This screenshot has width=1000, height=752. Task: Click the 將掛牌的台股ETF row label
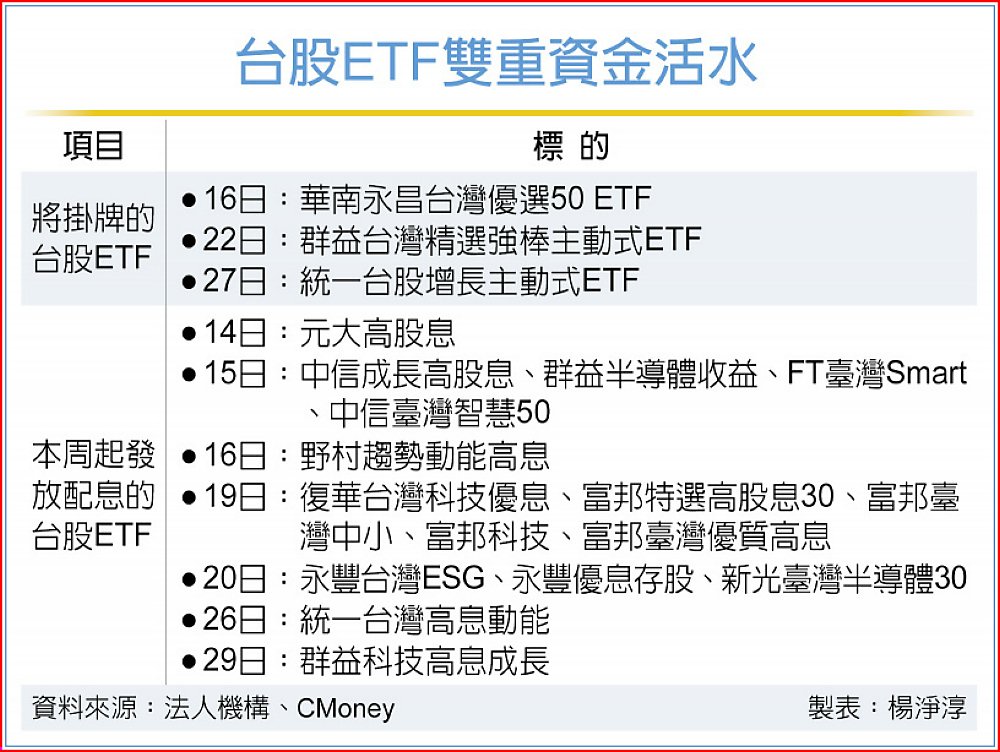pos(93,239)
